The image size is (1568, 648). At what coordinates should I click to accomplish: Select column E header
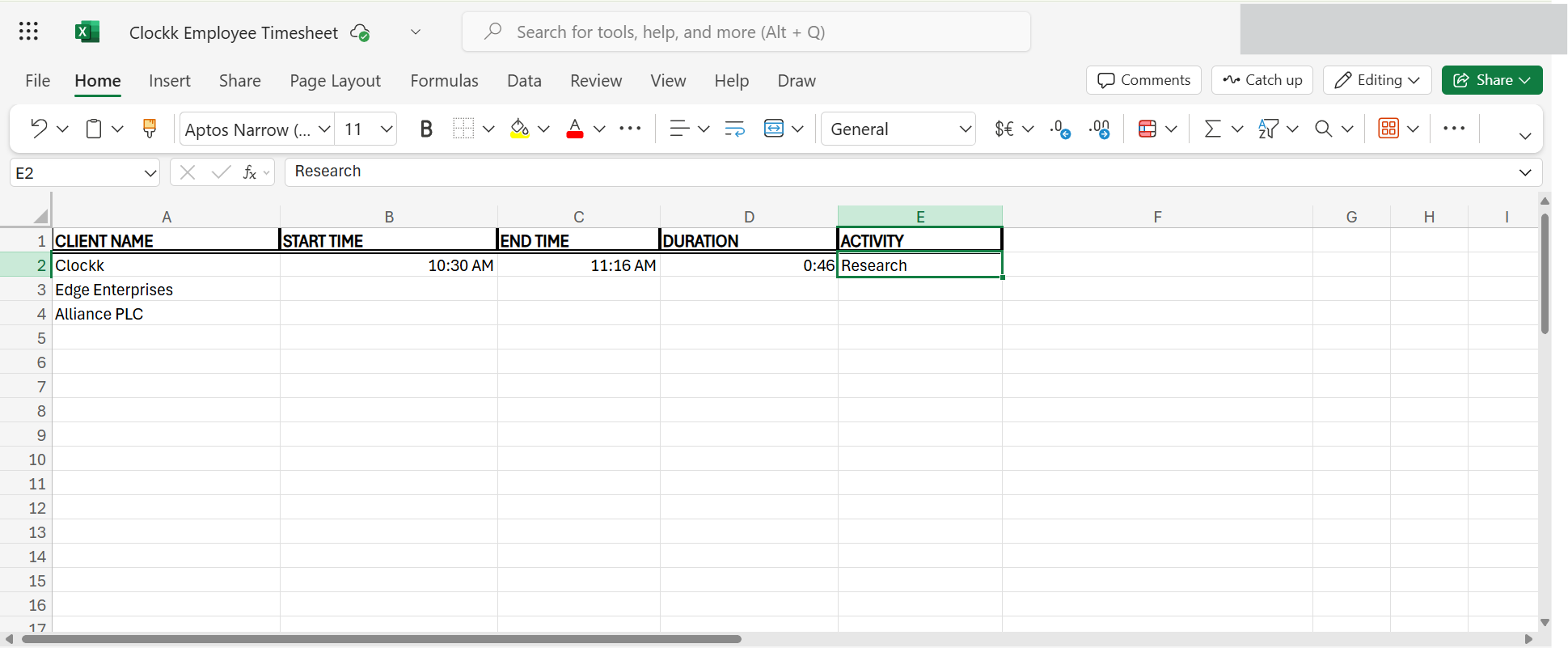[920, 217]
